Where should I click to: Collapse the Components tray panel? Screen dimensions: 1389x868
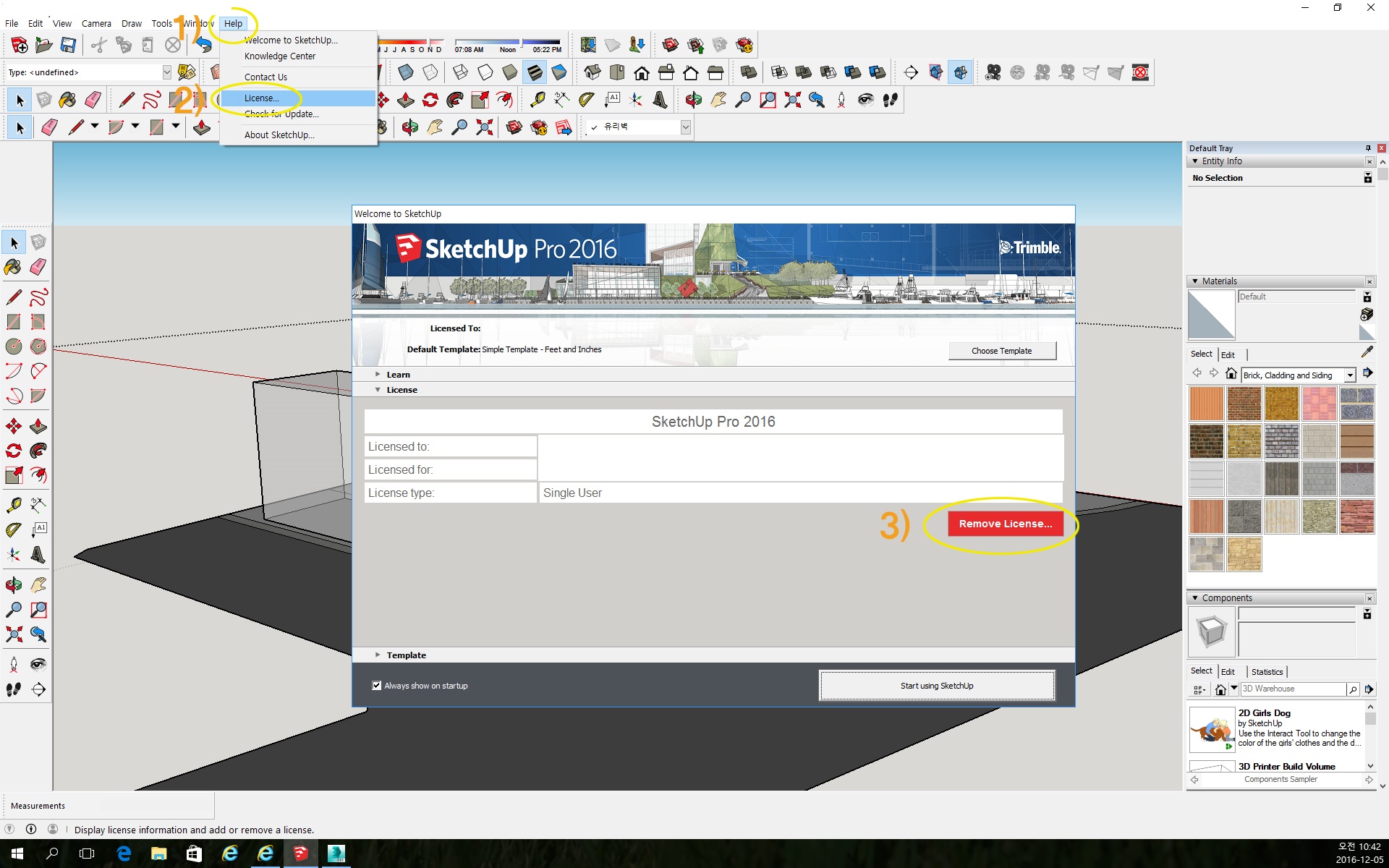(1194, 598)
